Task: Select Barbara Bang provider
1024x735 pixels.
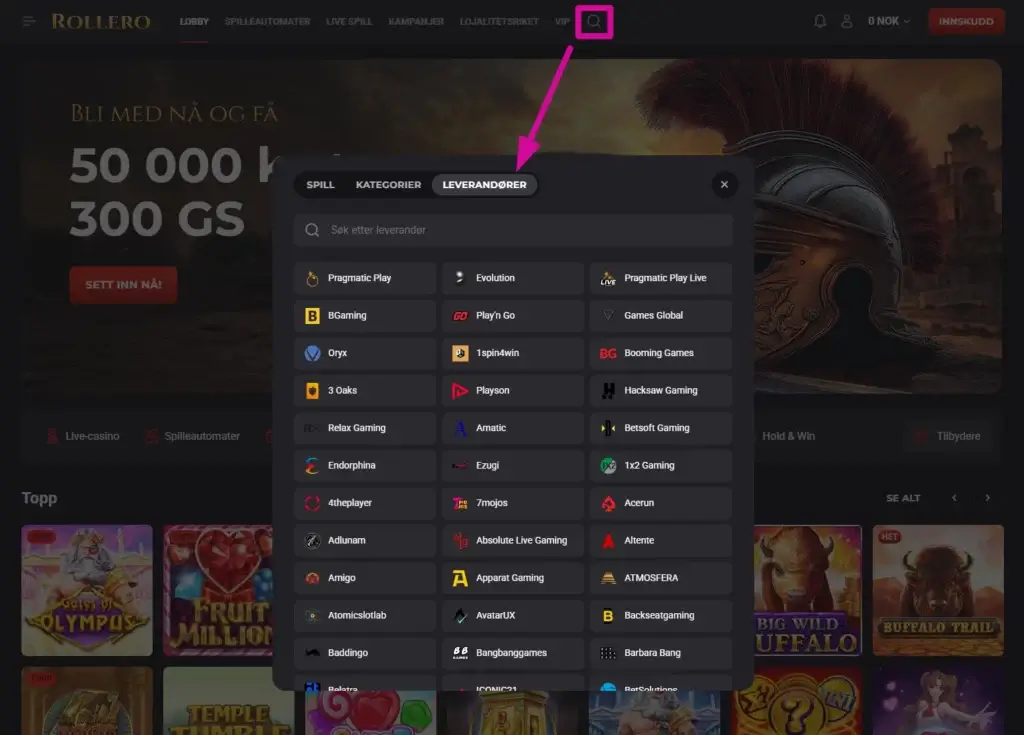Action: [x=661, y=653]
